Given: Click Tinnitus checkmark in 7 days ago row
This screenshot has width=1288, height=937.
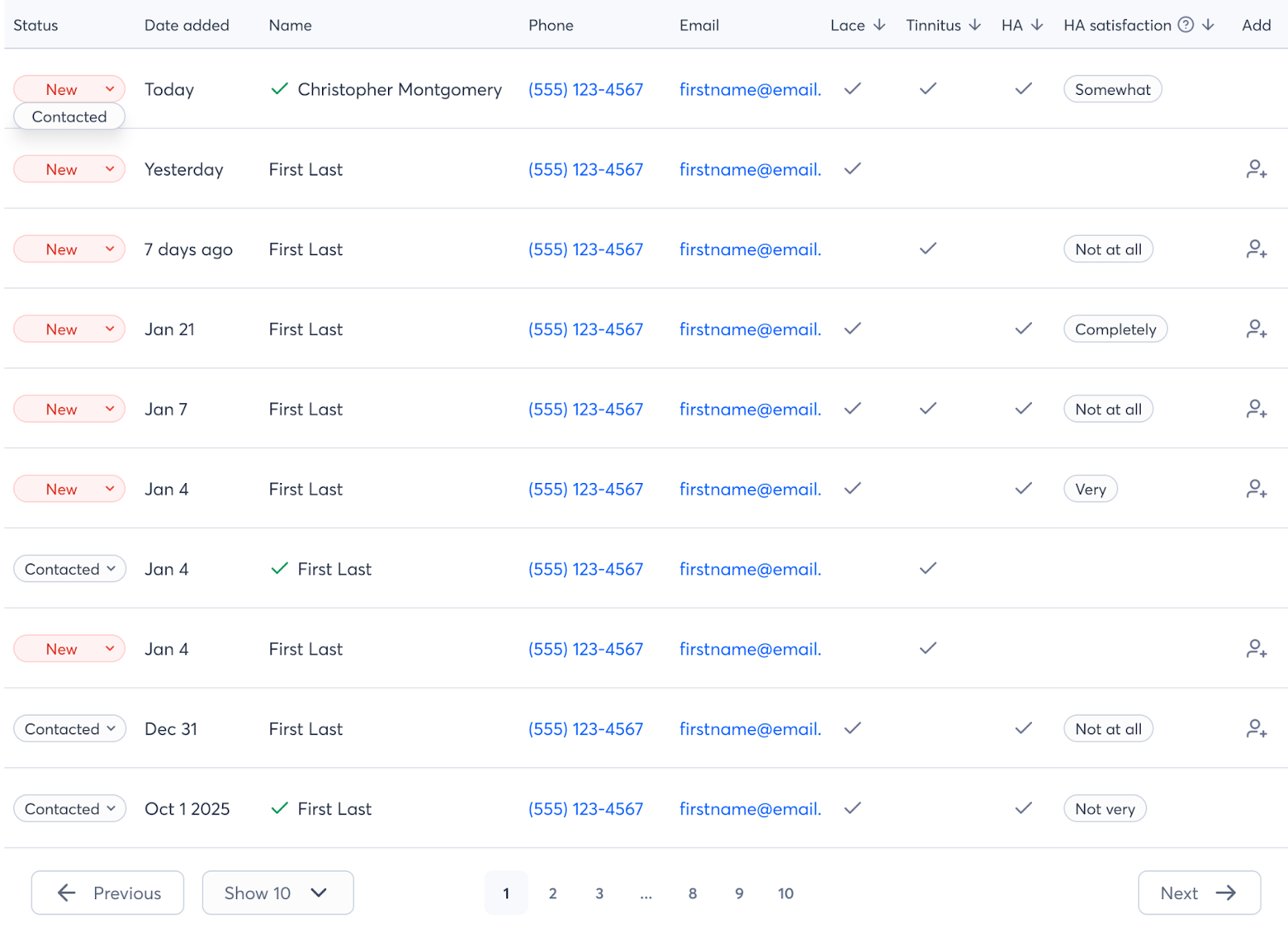Looking at the screenshot, I should (x=928, y=249).
